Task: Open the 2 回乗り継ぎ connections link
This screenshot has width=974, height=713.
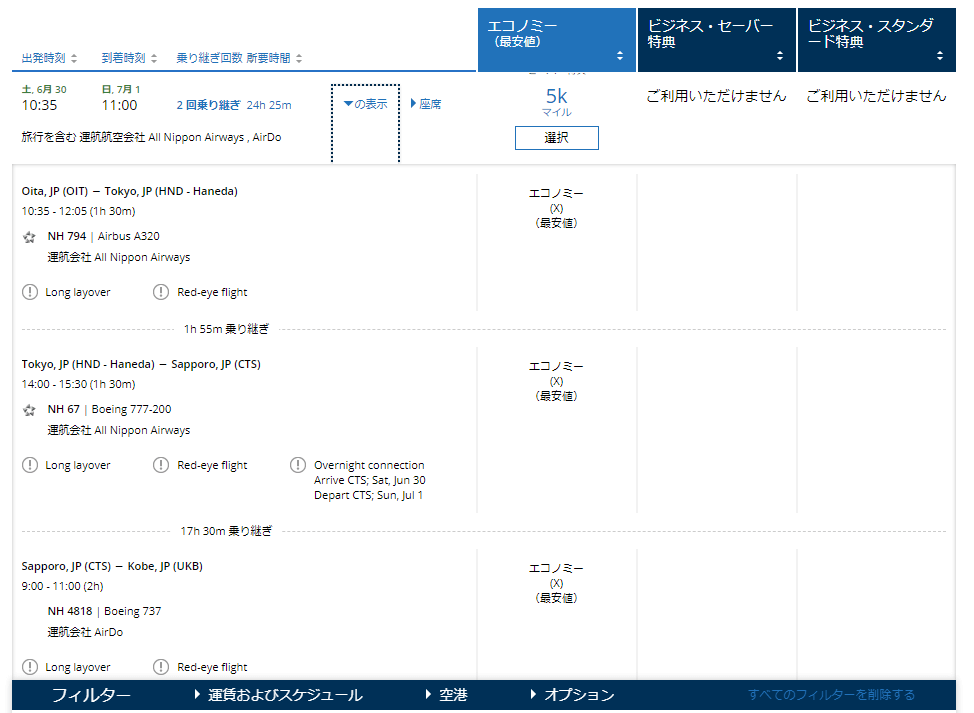Action: click(208, 105)
